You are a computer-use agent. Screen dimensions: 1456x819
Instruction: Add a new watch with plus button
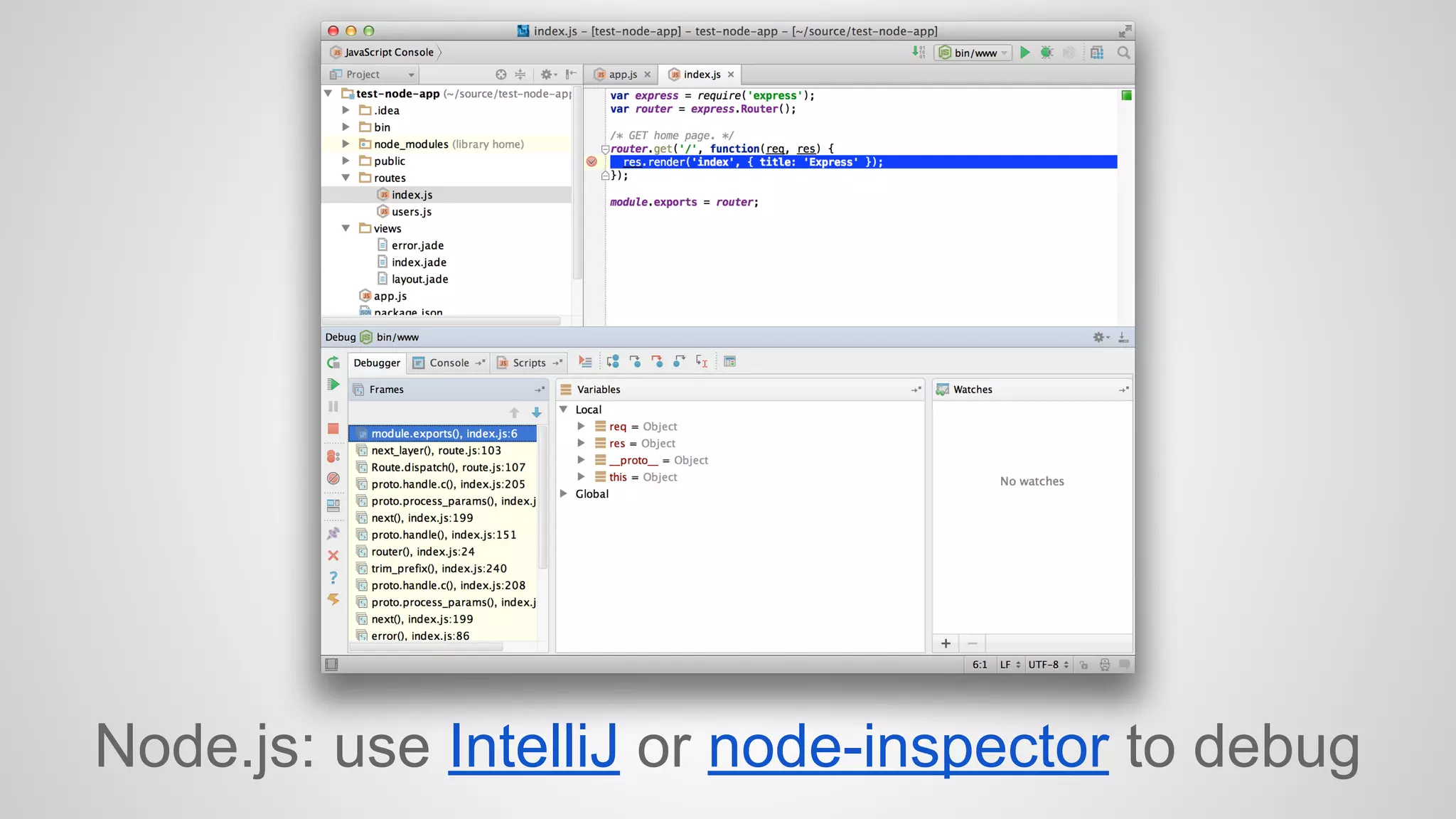(946, 643)
